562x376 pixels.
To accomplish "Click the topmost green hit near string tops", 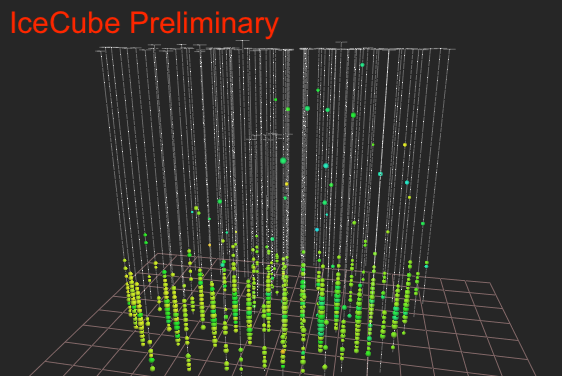I will 362,65.
